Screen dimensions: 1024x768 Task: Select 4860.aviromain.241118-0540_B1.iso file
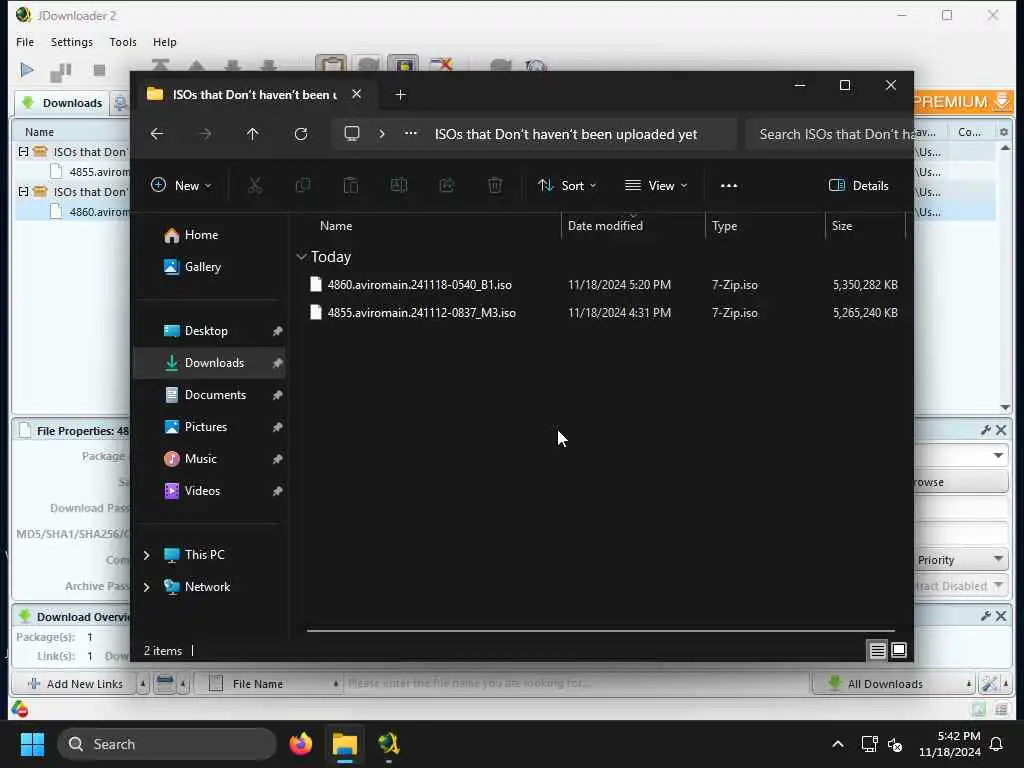(x=419, y=285)
